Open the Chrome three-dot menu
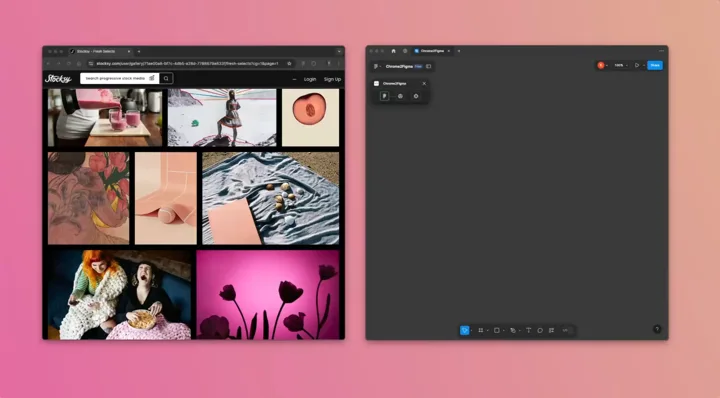This screenshot has width=720, height=398. click(339, 63)
